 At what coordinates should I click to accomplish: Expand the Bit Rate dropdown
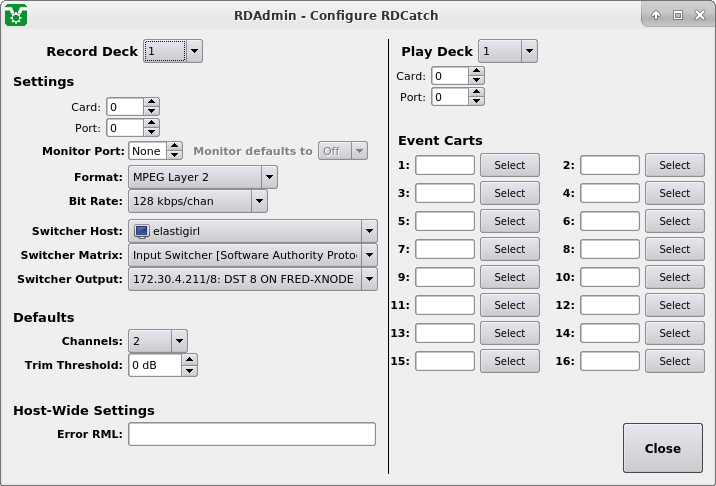click(198, 201)
